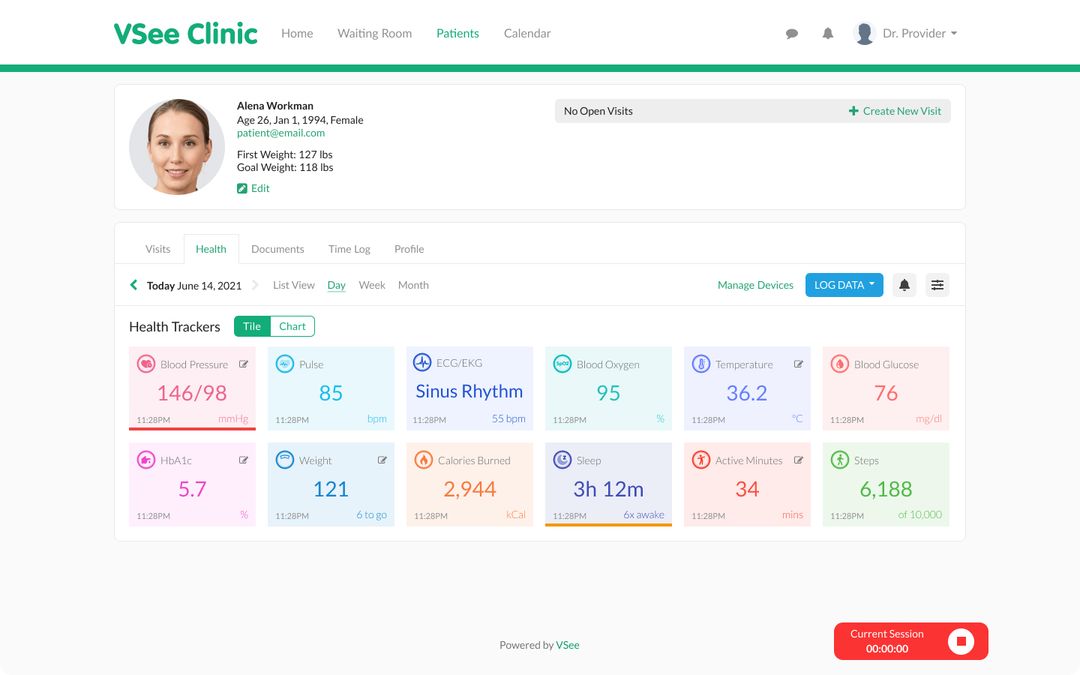This screenshot has width=1080, height=675.
Task: Click the filter settings icon beside LOG DATA
Action: (x=937, y=285)
